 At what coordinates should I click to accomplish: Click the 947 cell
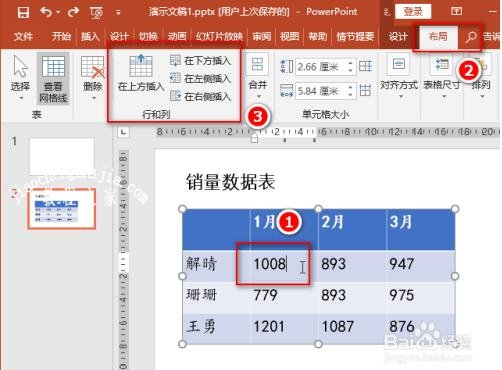tap(421, 266)
